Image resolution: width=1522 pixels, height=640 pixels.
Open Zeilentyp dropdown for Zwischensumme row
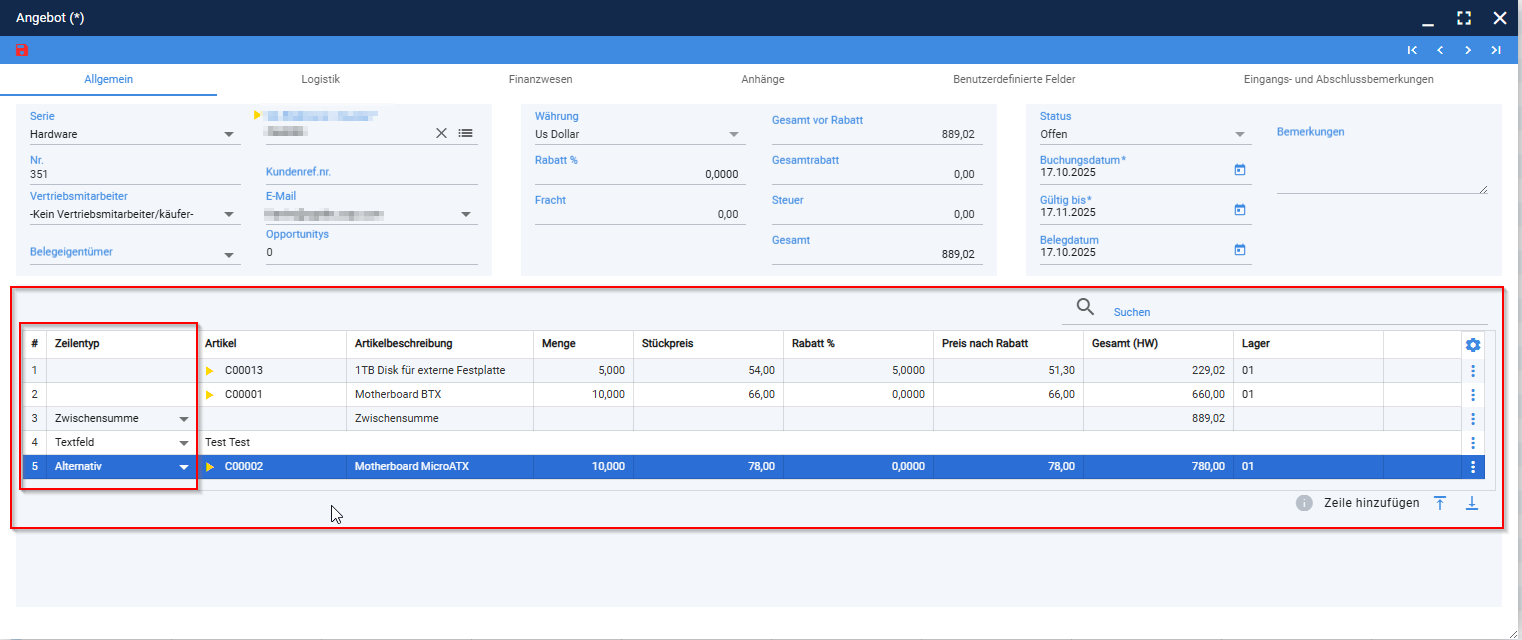pyautogui.click(x=184, y=419)
